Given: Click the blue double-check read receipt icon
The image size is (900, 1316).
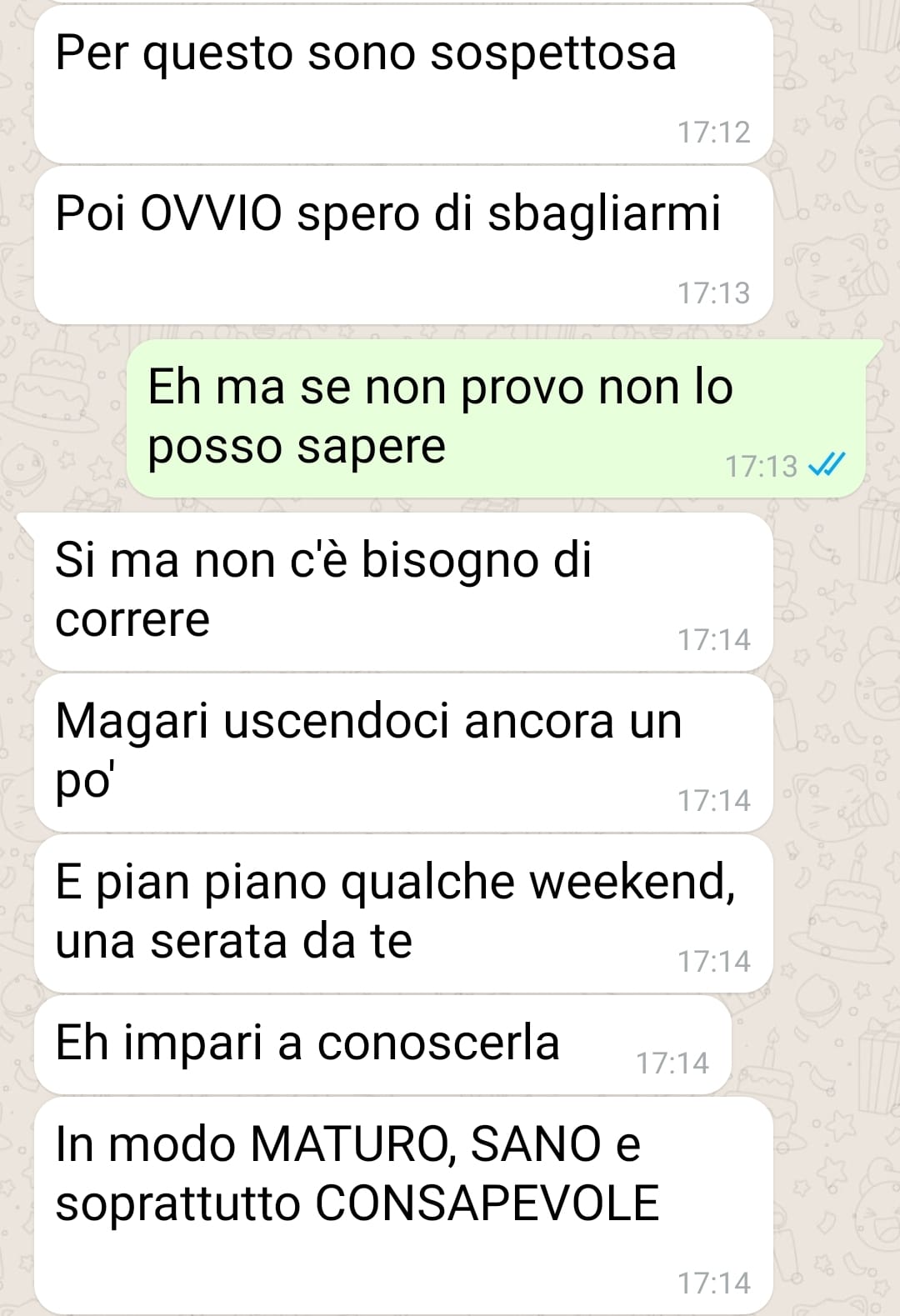Looking at the screenshot, I should pyautogui.click(x=827, y=464).
